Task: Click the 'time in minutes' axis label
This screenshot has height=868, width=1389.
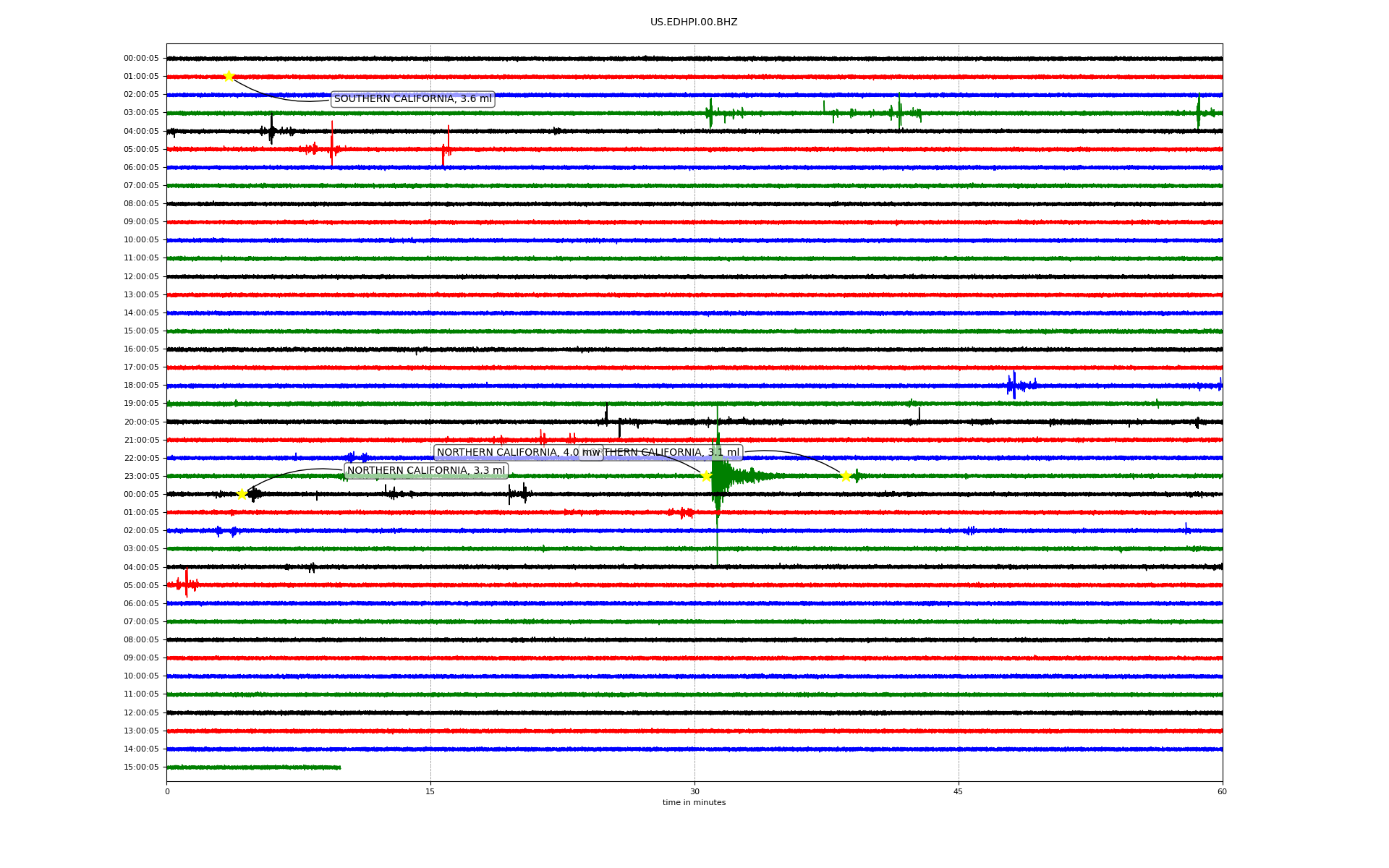Action: (694, 802)
